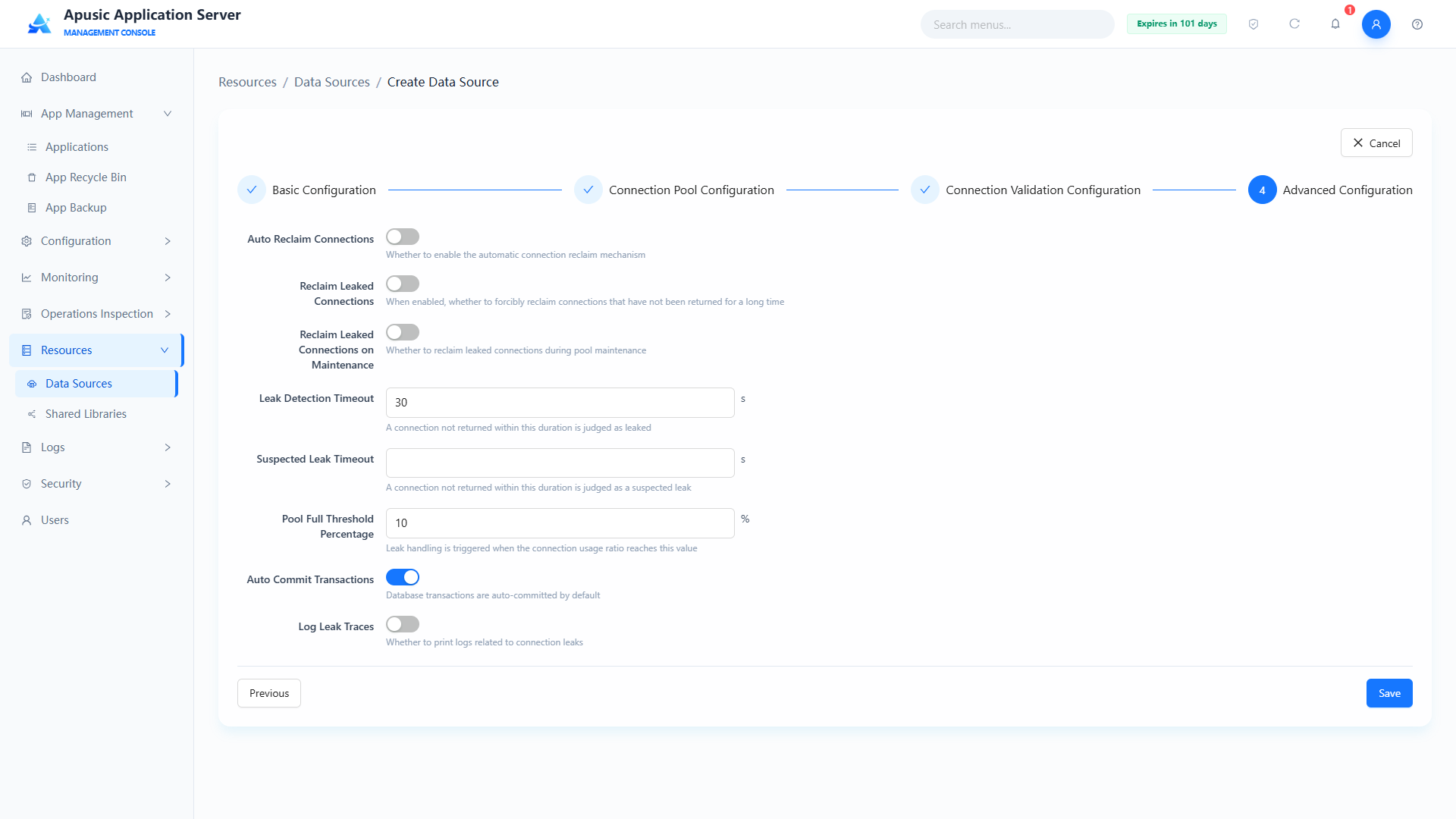Click the Monitoring chart icon
The image size is (1456, 819).
(x=27, y=278)
